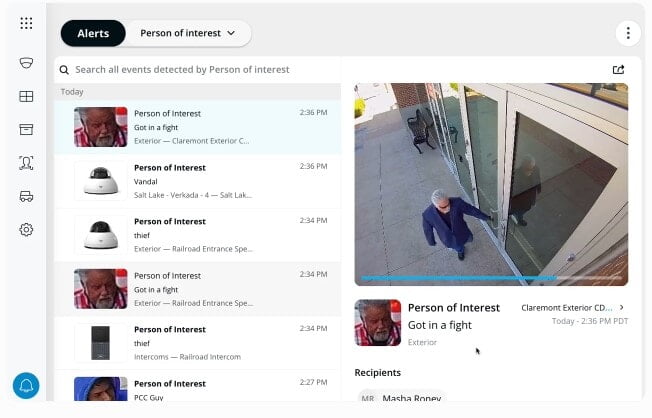
Task: Click the search magnifier icon
Action: point(64,69)
